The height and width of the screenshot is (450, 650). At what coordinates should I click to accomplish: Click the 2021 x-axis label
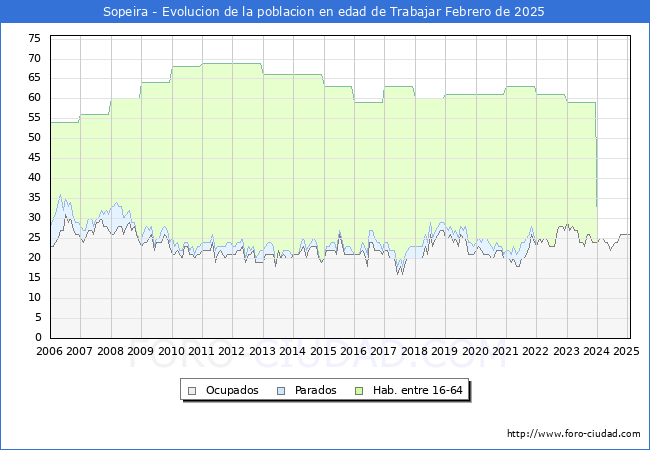[x=506, y=351]
